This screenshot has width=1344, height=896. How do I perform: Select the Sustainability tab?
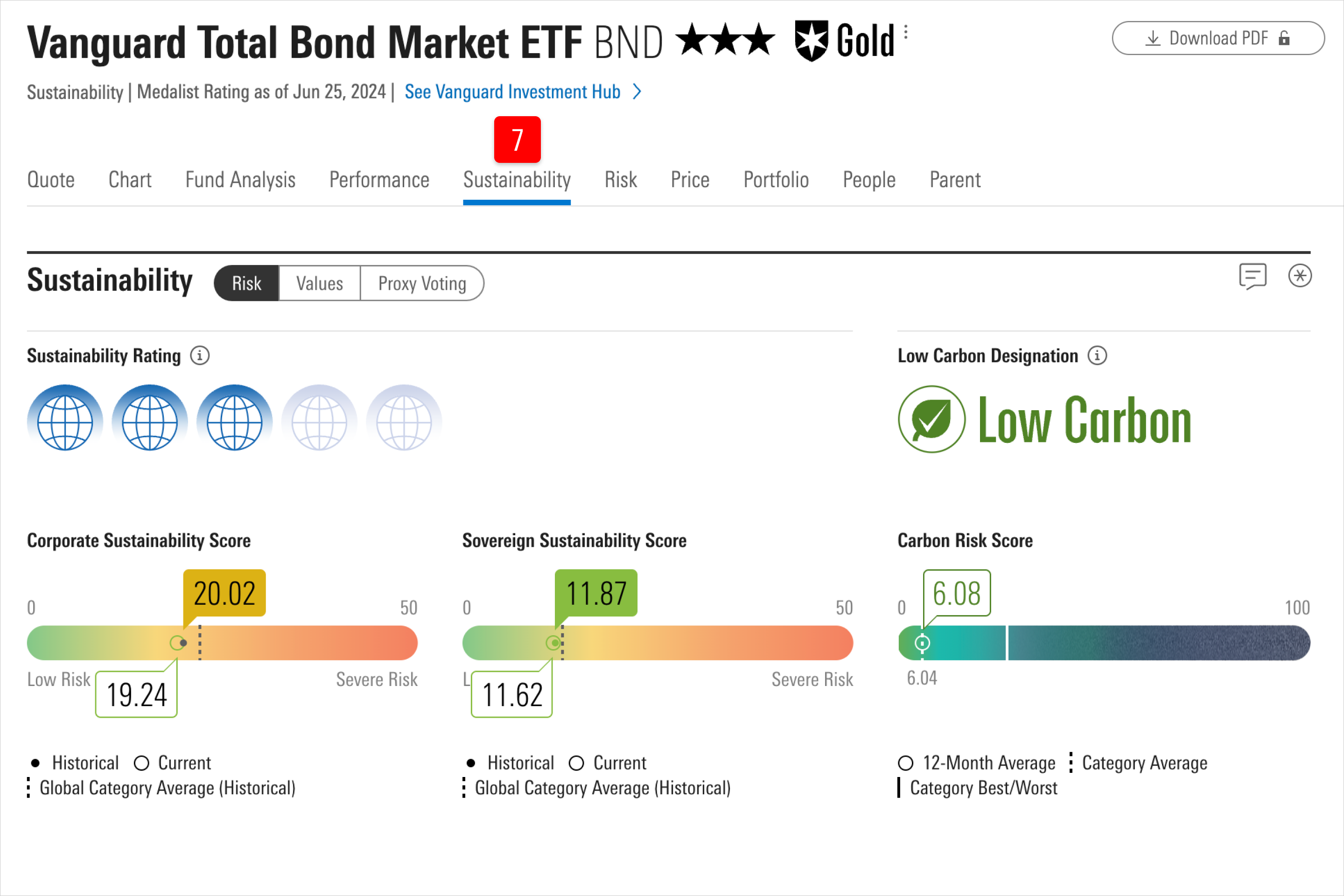(x=517, y=180)
